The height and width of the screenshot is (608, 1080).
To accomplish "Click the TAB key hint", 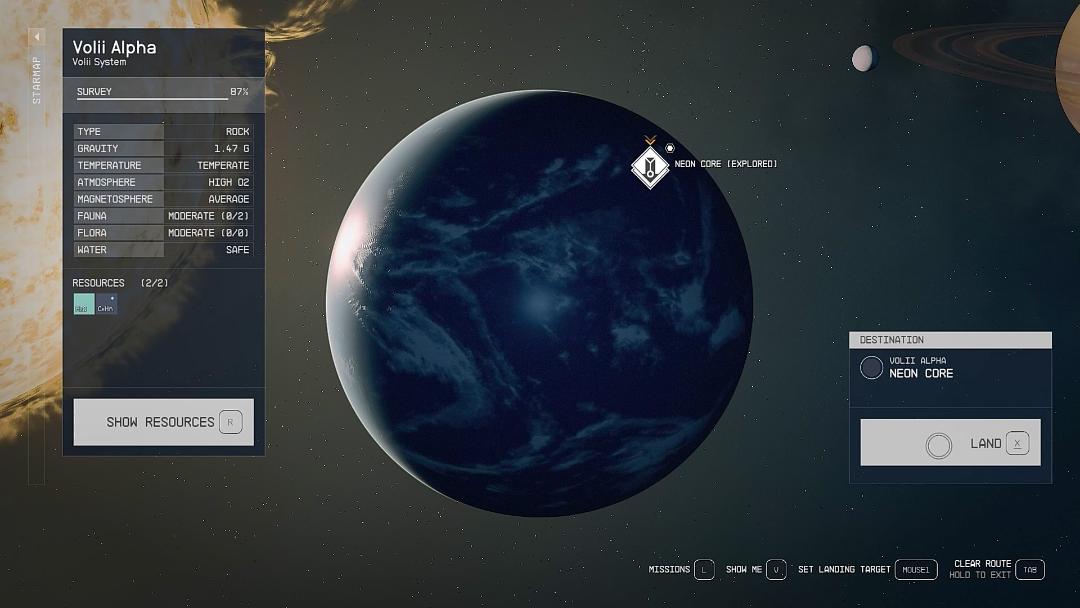I will coord(1030,569).
